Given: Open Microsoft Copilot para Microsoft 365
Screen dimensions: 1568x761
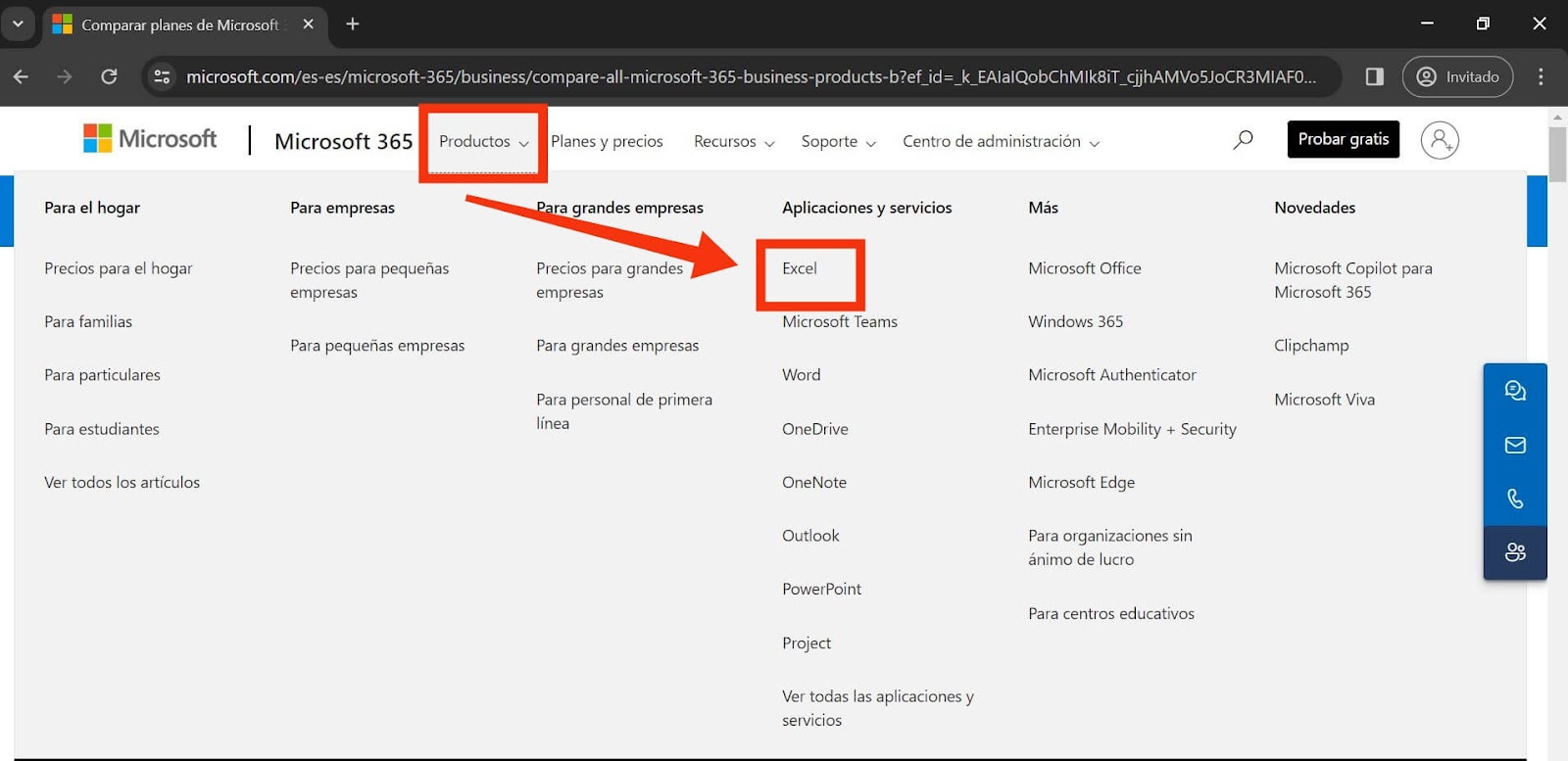Looking at the screenshot, I should (x=1352, y=280).
